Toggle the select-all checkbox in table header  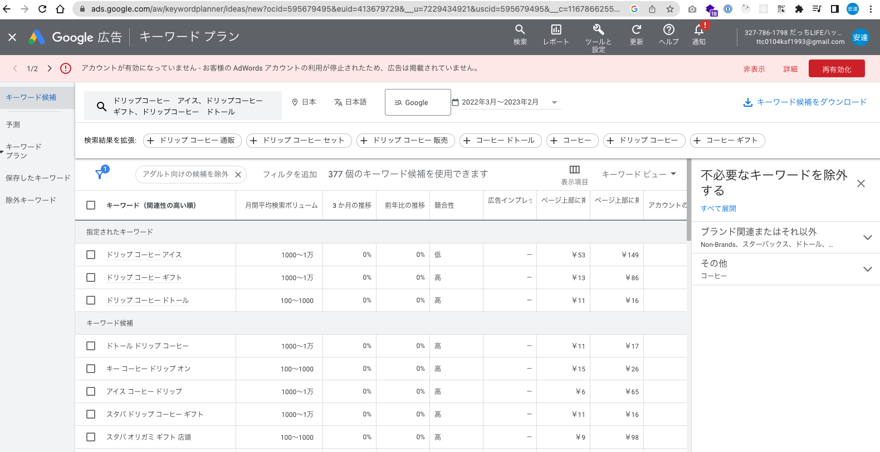(91, 205)
